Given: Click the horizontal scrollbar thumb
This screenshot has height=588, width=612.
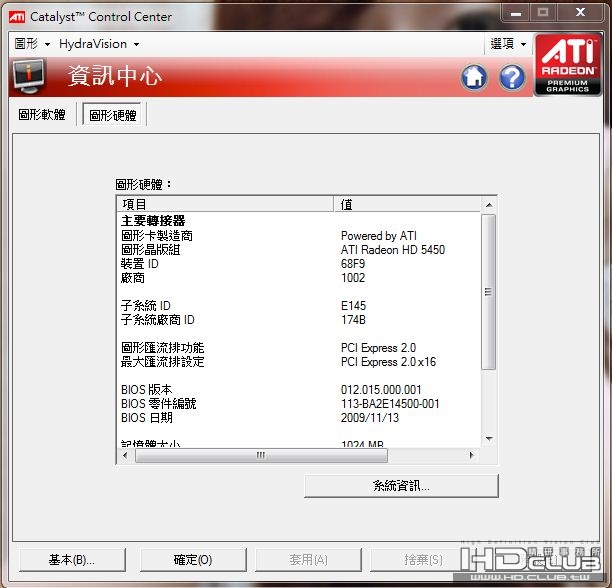Looking at the screenshot, I should coord(261,455).
